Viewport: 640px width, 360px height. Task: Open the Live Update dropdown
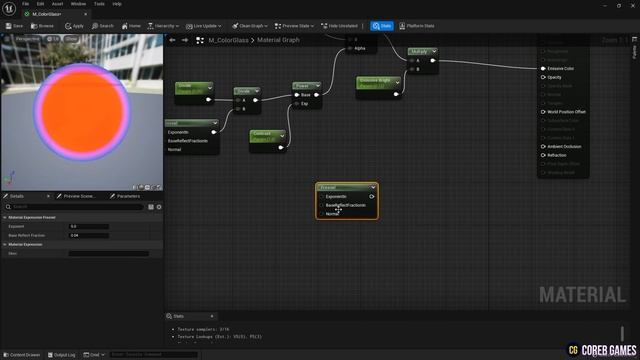[203, 26]
